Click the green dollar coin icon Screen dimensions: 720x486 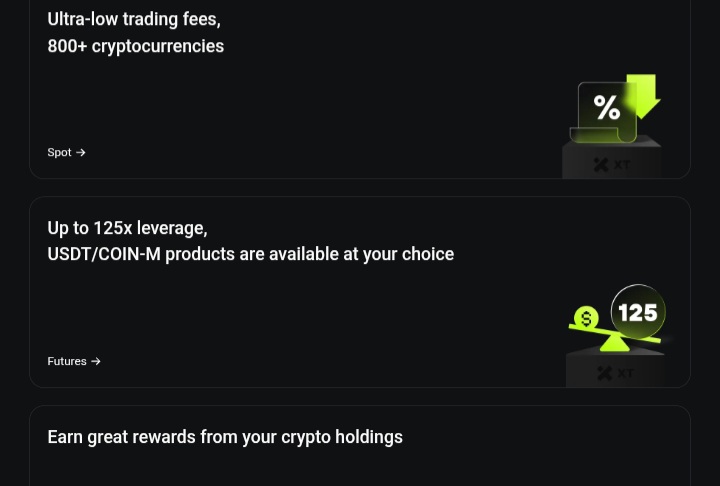click(586, 318)
